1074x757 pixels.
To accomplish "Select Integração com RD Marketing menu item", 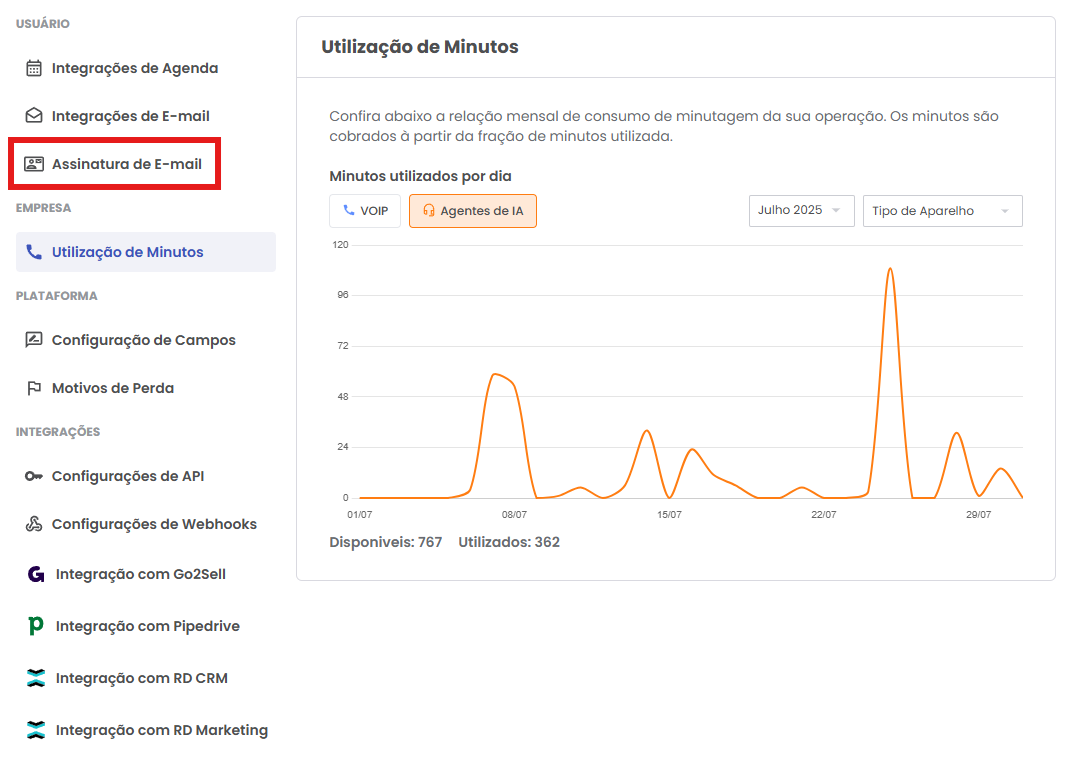I will click(x=162, y=730).
